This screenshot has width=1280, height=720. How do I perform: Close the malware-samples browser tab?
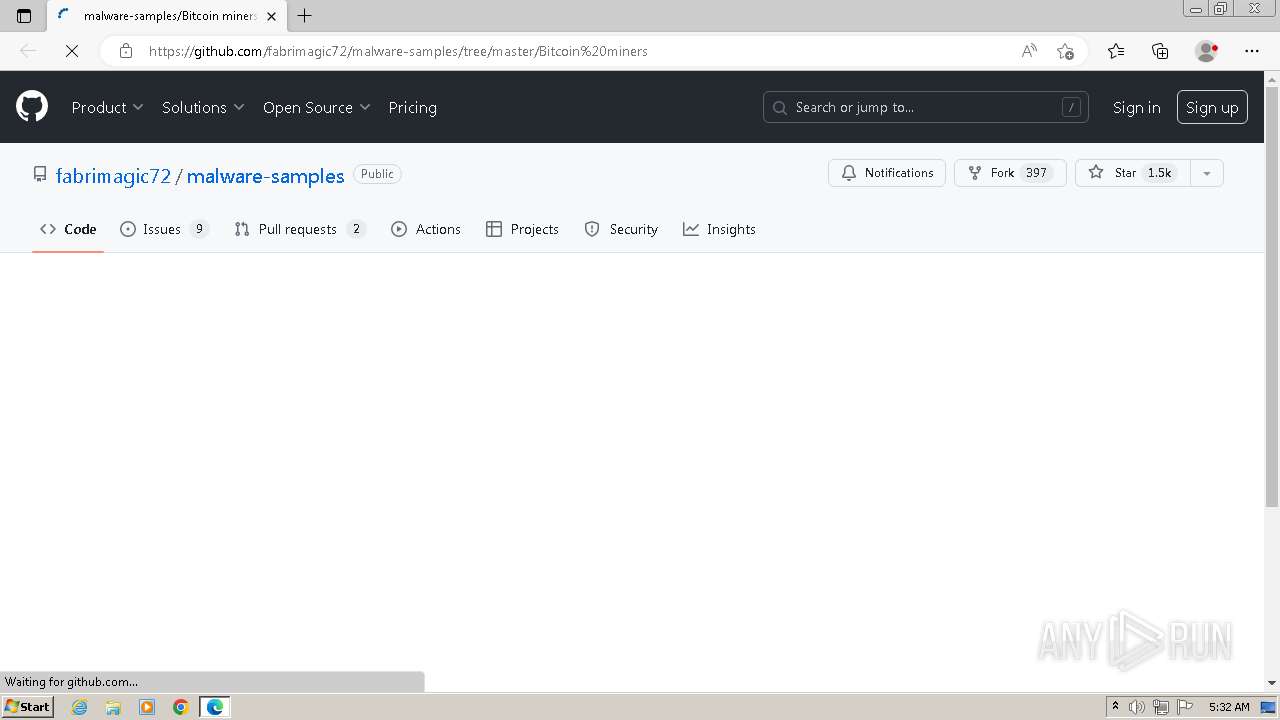pyautogui.click(x=271, y=16)
